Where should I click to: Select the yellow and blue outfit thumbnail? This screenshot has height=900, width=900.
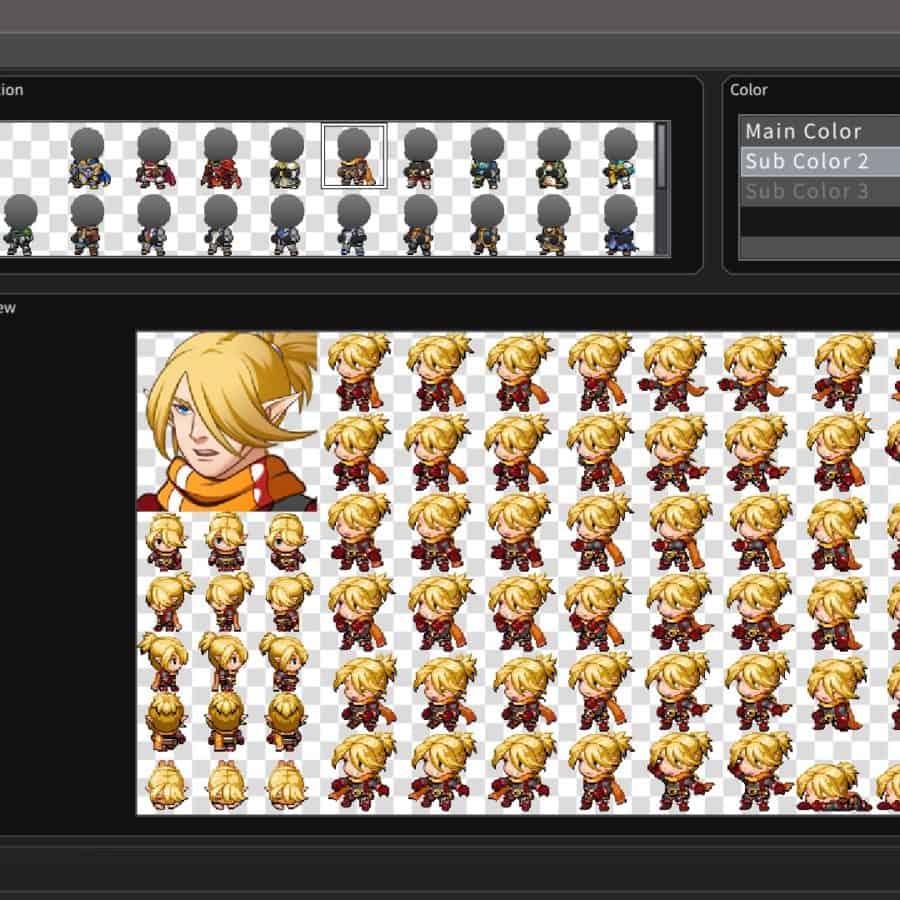point(620,159)
